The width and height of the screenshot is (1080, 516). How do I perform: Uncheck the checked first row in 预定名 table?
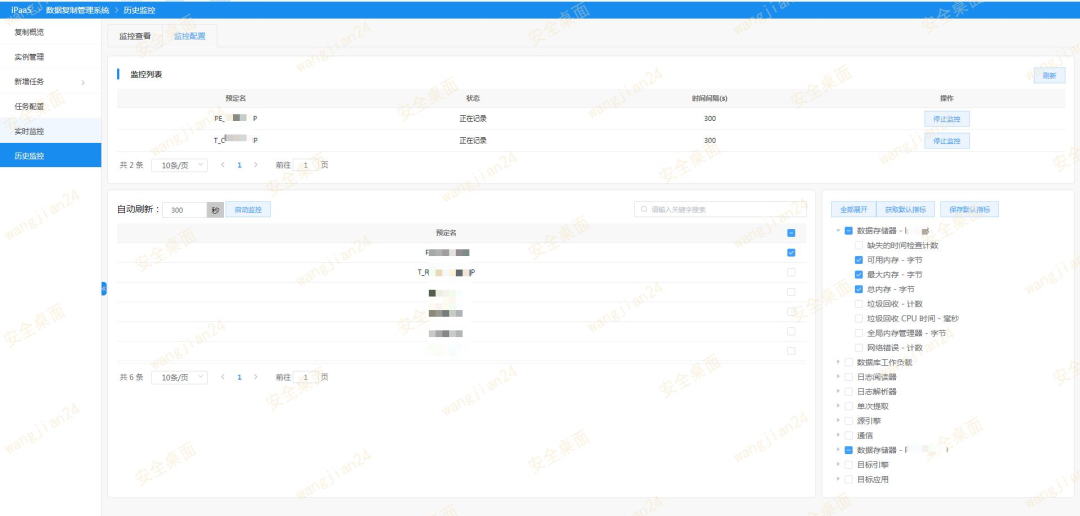pyautogui.click(x=791, y=253)
